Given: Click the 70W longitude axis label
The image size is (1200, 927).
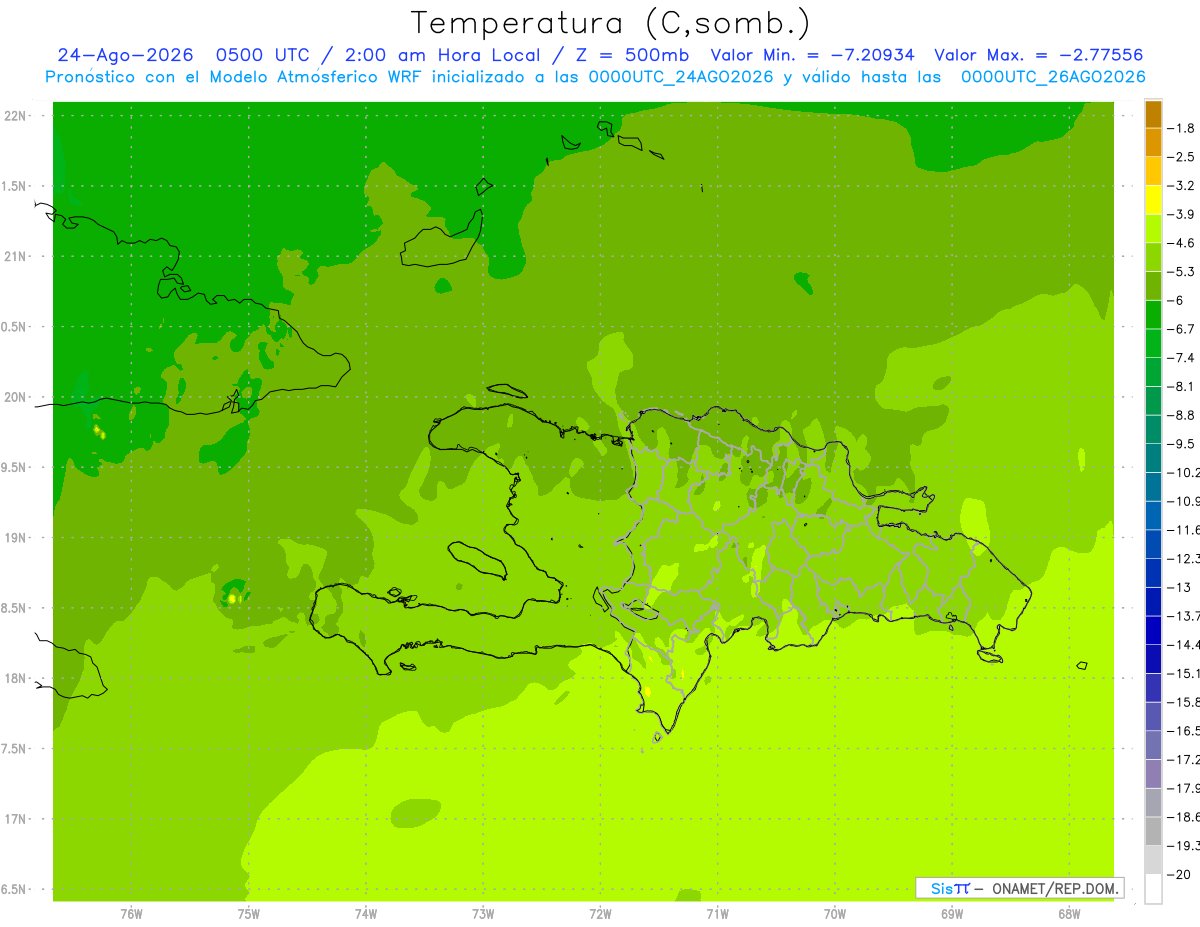Looking at the screenshot, I should click(835, 913).
